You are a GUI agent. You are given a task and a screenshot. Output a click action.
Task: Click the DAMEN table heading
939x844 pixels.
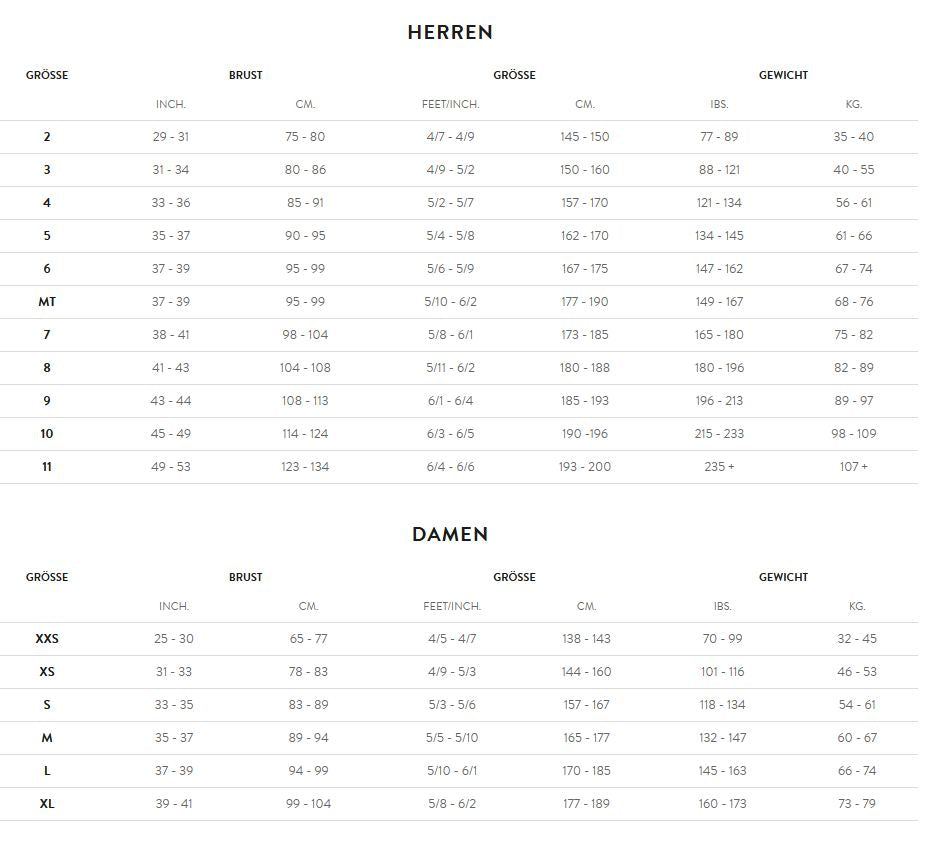click(x=450, y=534)
